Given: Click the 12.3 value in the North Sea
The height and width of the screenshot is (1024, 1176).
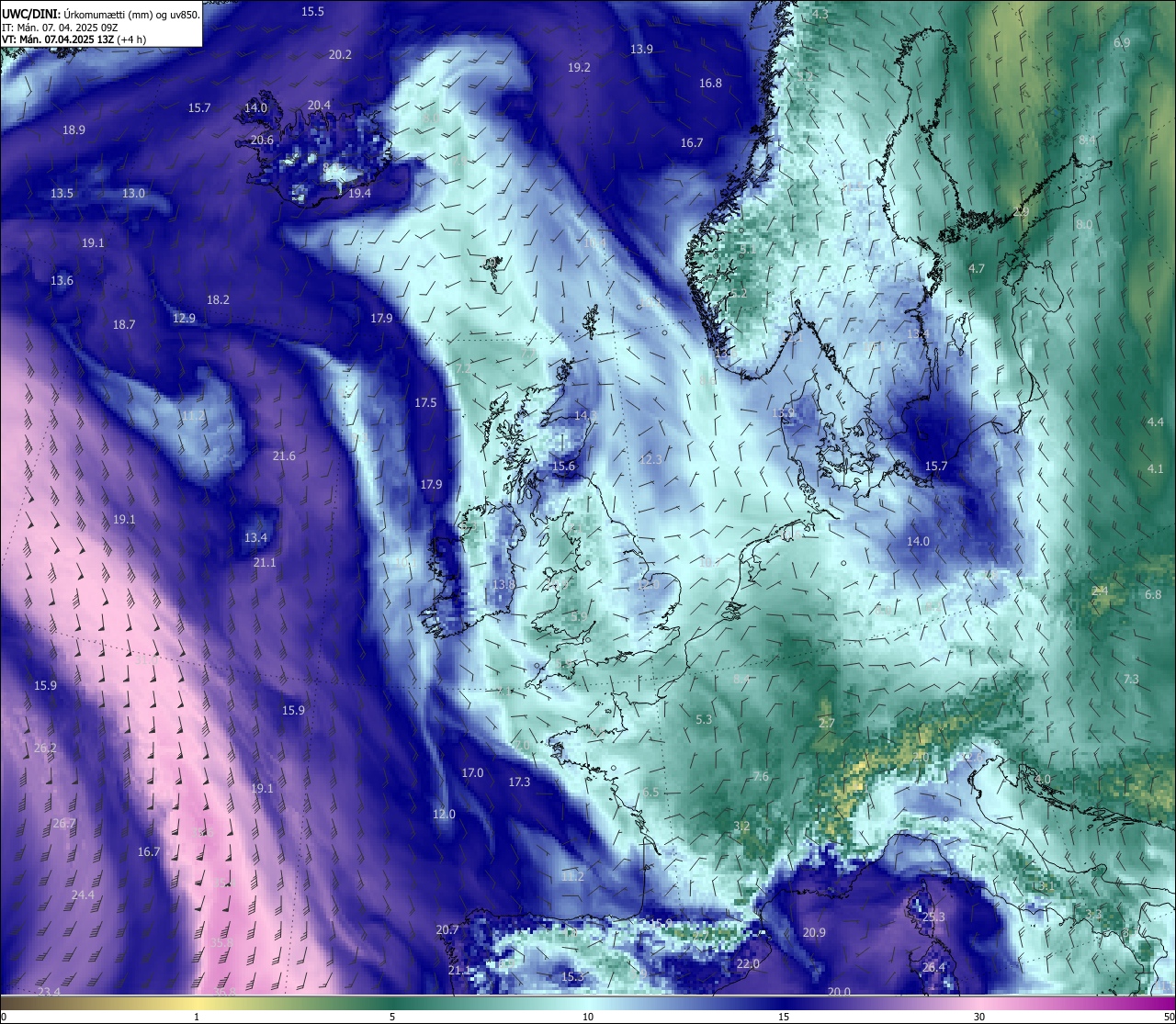Looking at the screenshot, I should click(650, 458).
